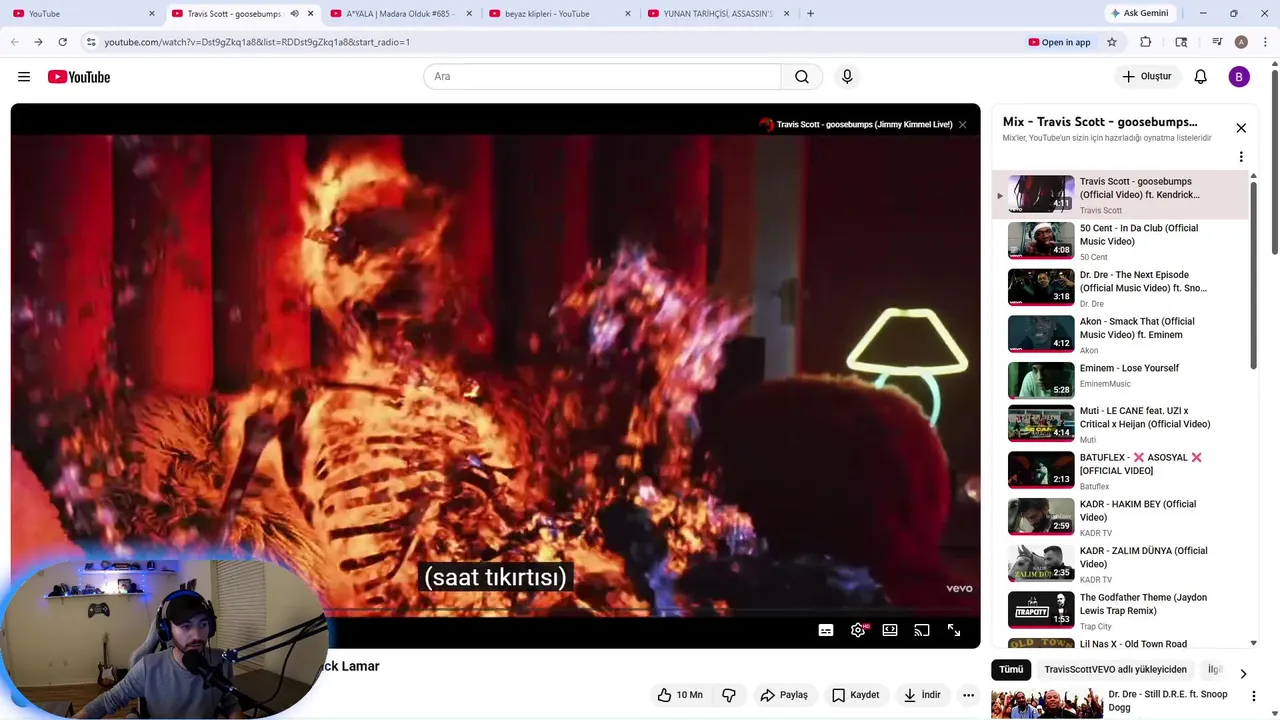
Task: Select the playing Travis Scott goosebumps item
Action: [x=1120, y=195]
